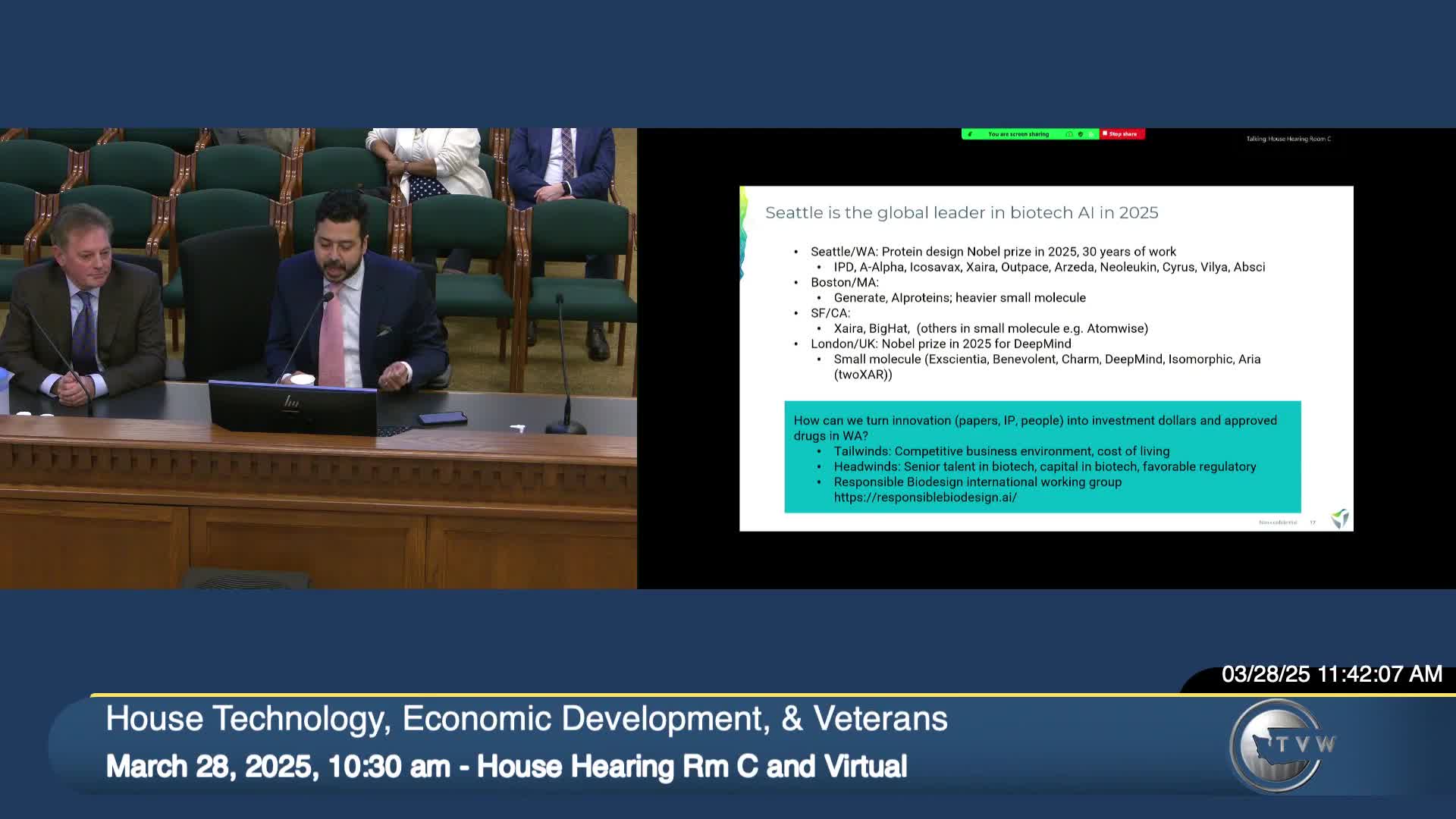Click the TVW logo in the lower banner

click(x=1282, y=745)
